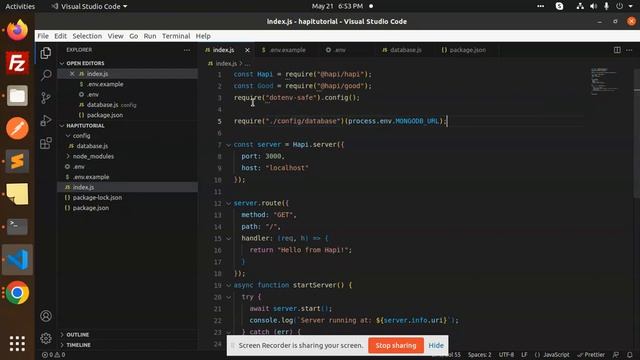Image resolution: width=640 pixels, height=360 pixels.
Task: Open the Terminal menu
Action: point(176,36)
